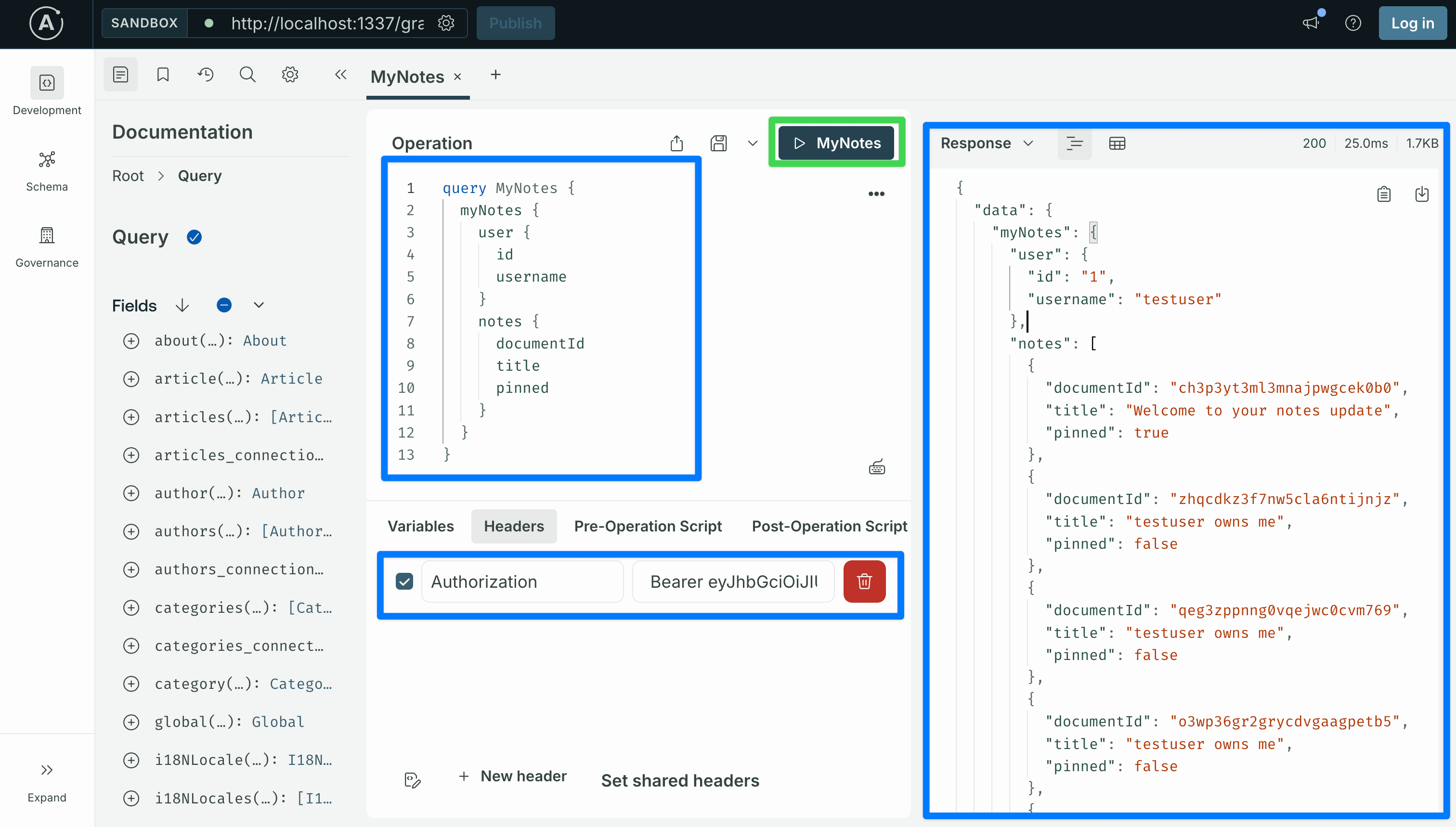Open the save operation dropdown chevron
This screenshot has width=1456, height=827.
tap(752, 143)
